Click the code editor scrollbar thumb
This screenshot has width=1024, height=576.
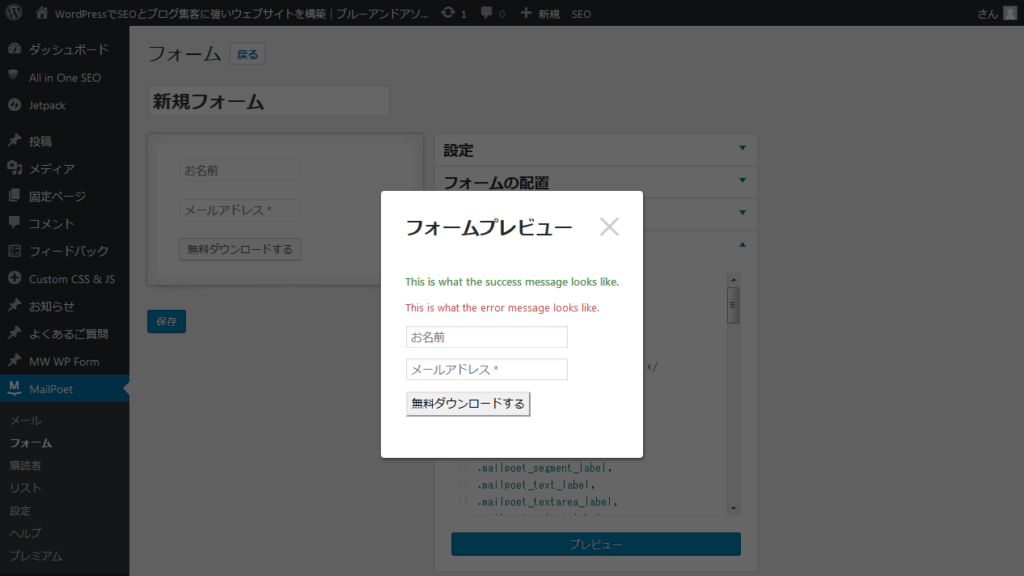[733, 305]
